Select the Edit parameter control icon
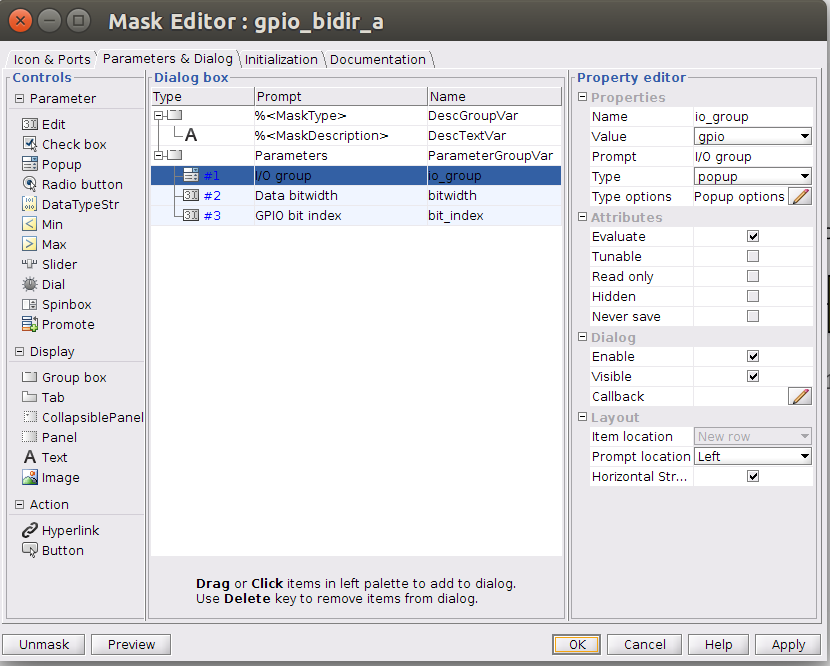 30,124
